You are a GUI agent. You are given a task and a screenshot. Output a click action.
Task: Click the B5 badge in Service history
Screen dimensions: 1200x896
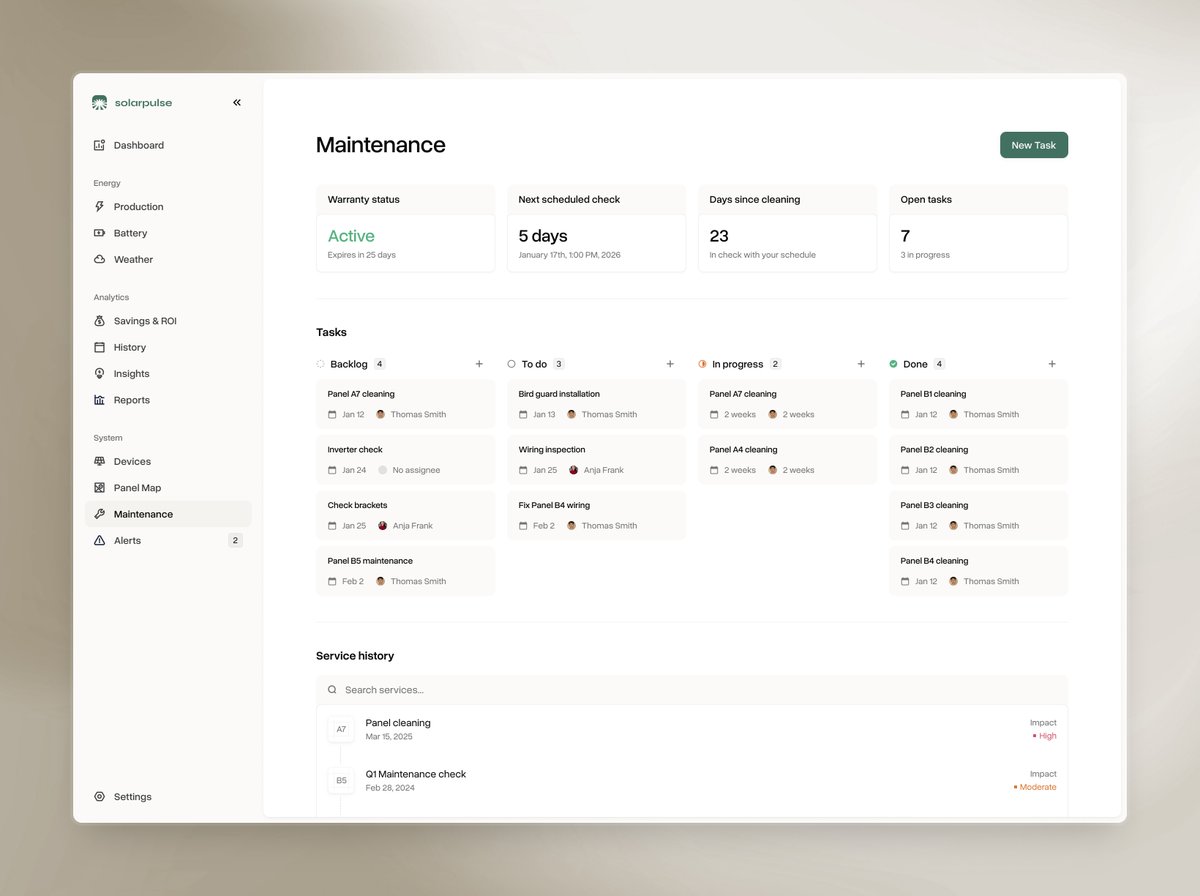tap(341, 780)
